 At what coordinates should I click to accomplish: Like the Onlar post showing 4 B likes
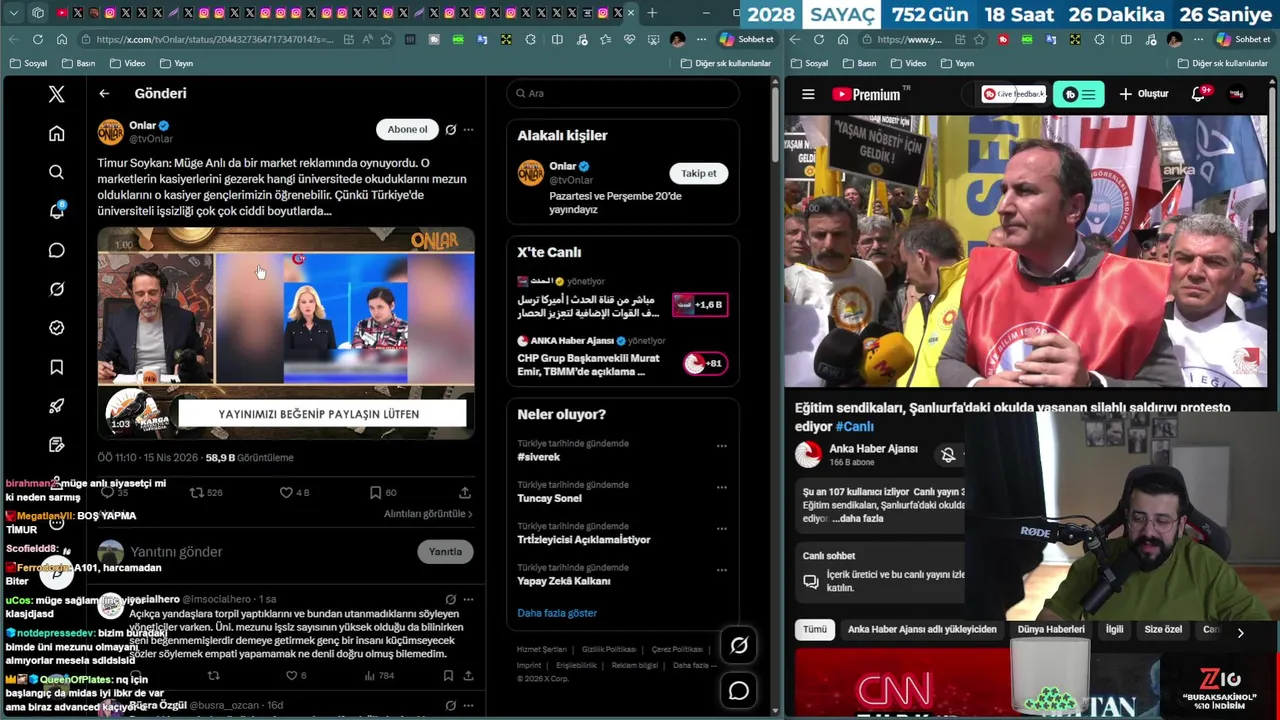pos(294,492)
